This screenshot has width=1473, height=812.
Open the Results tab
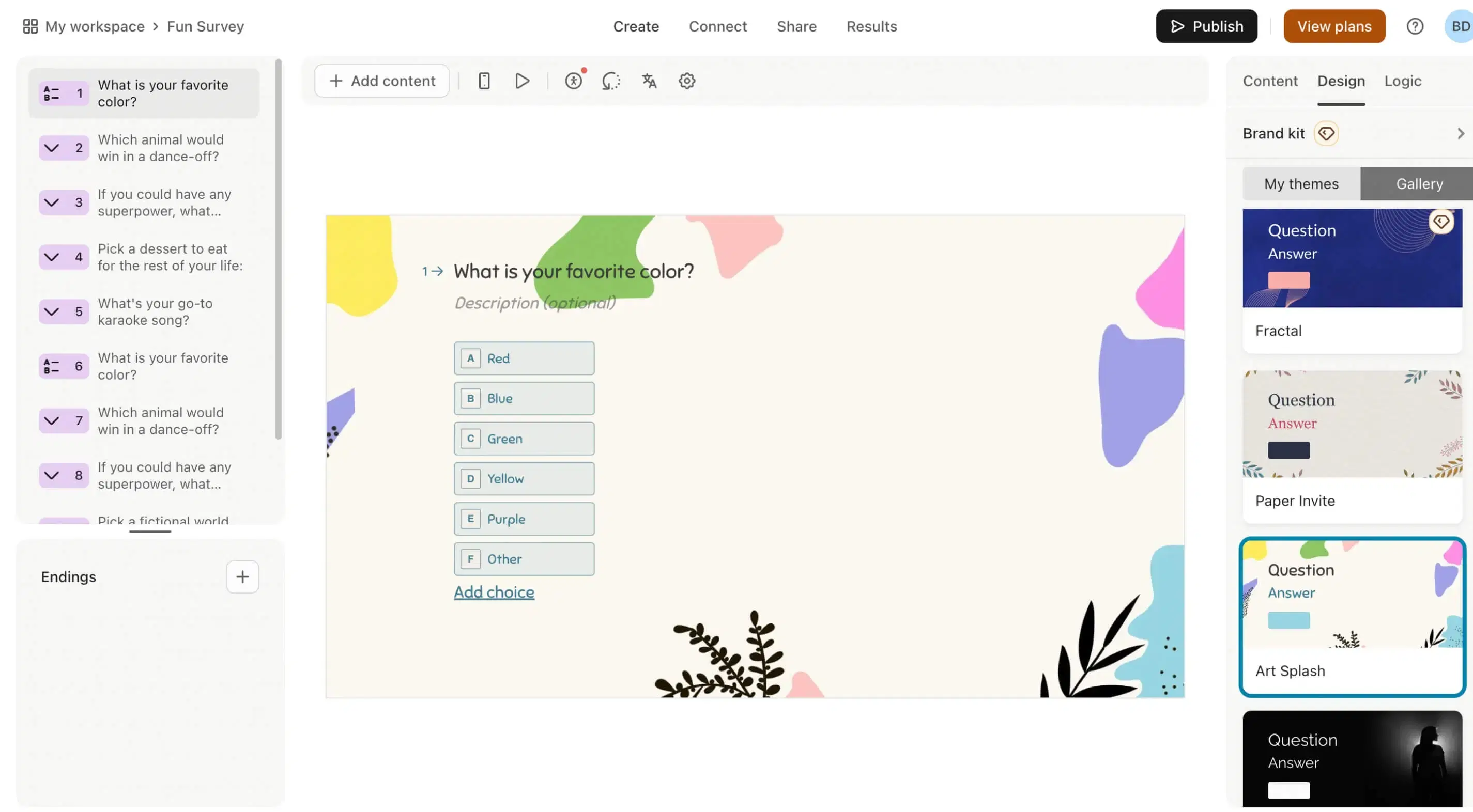click(871, 26)
